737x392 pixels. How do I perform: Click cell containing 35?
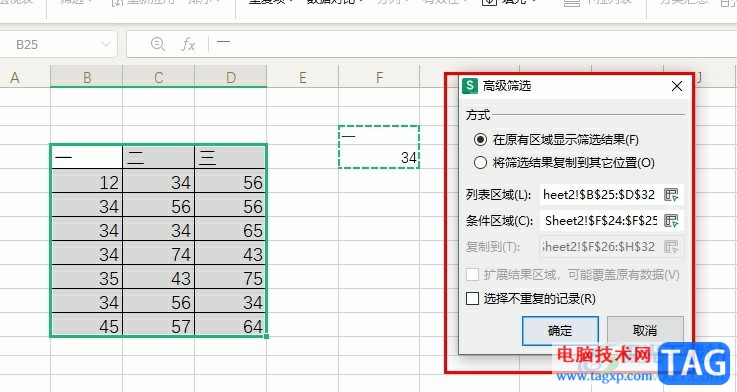point(86,277)
